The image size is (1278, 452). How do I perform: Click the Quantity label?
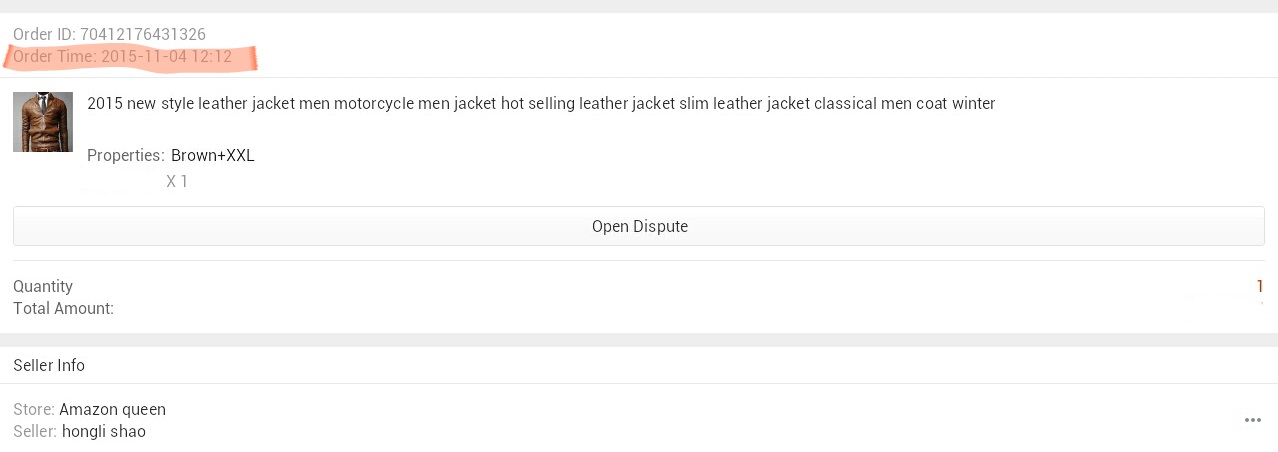click(x=43, y=287)
